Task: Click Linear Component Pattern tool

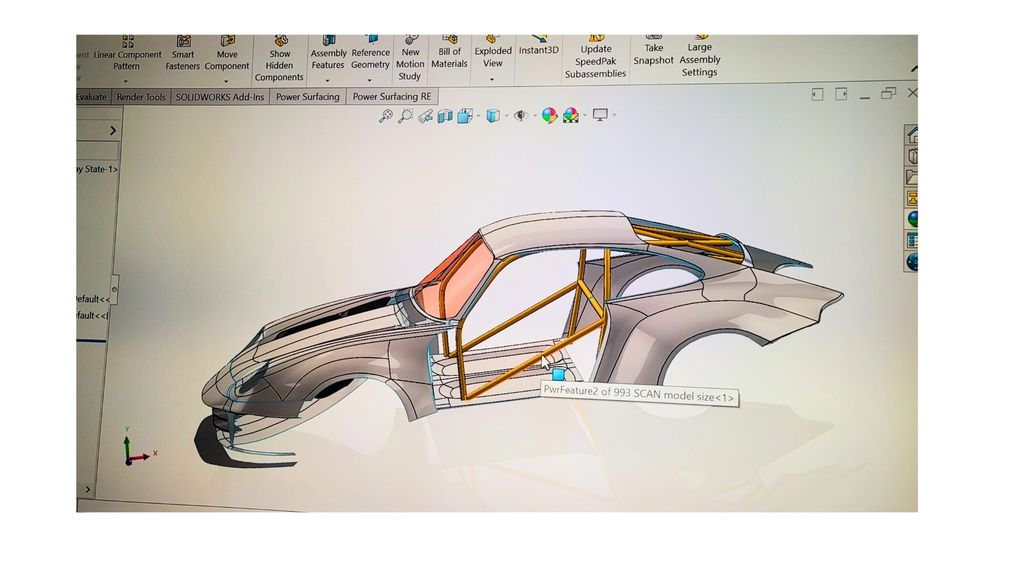Action: pyautogui.click(x=127, y=54)
